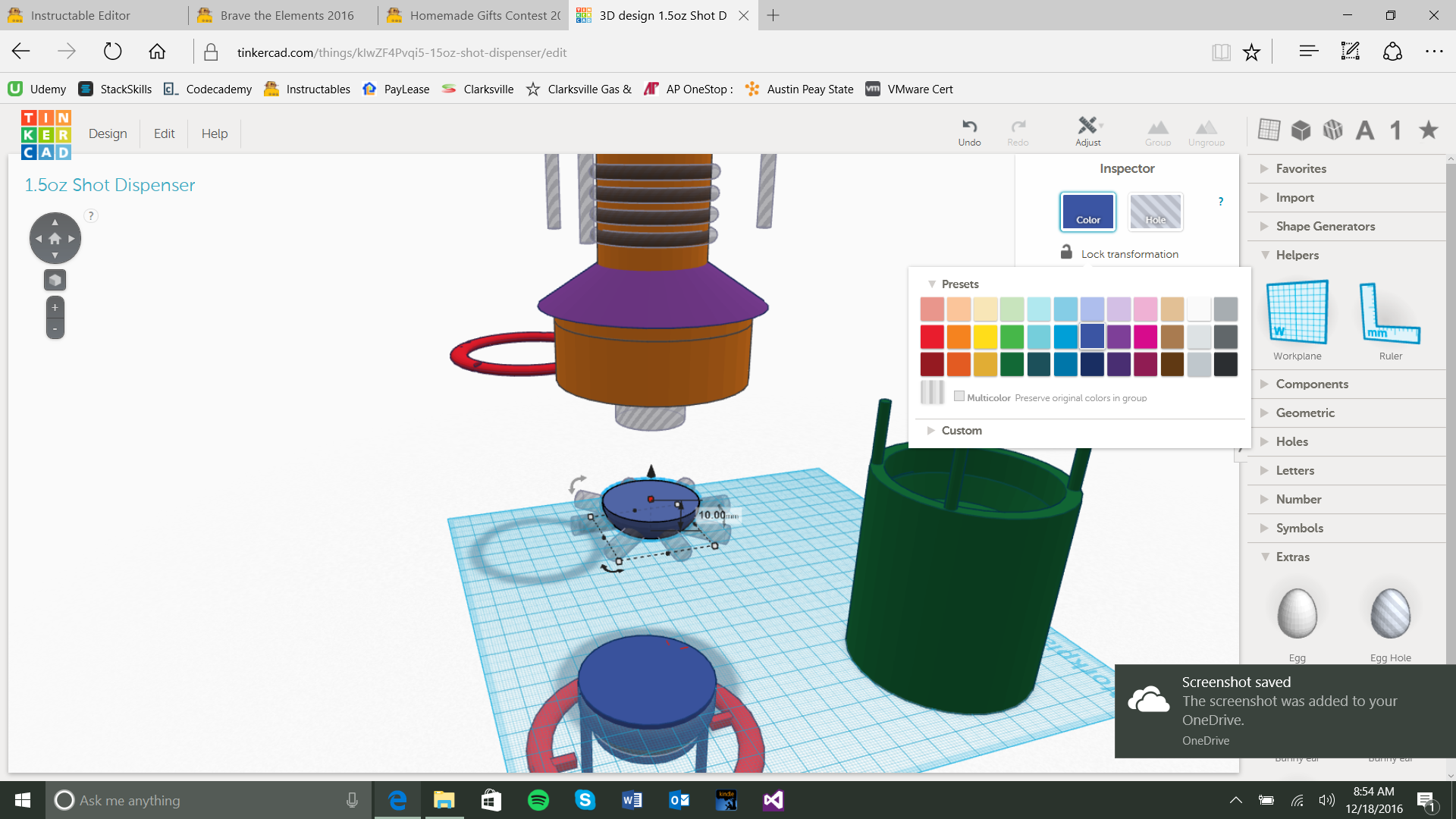The width and height of the screenshot is (1456, 819).
Task: Open the Edit menu
Action: coord(164,133)
